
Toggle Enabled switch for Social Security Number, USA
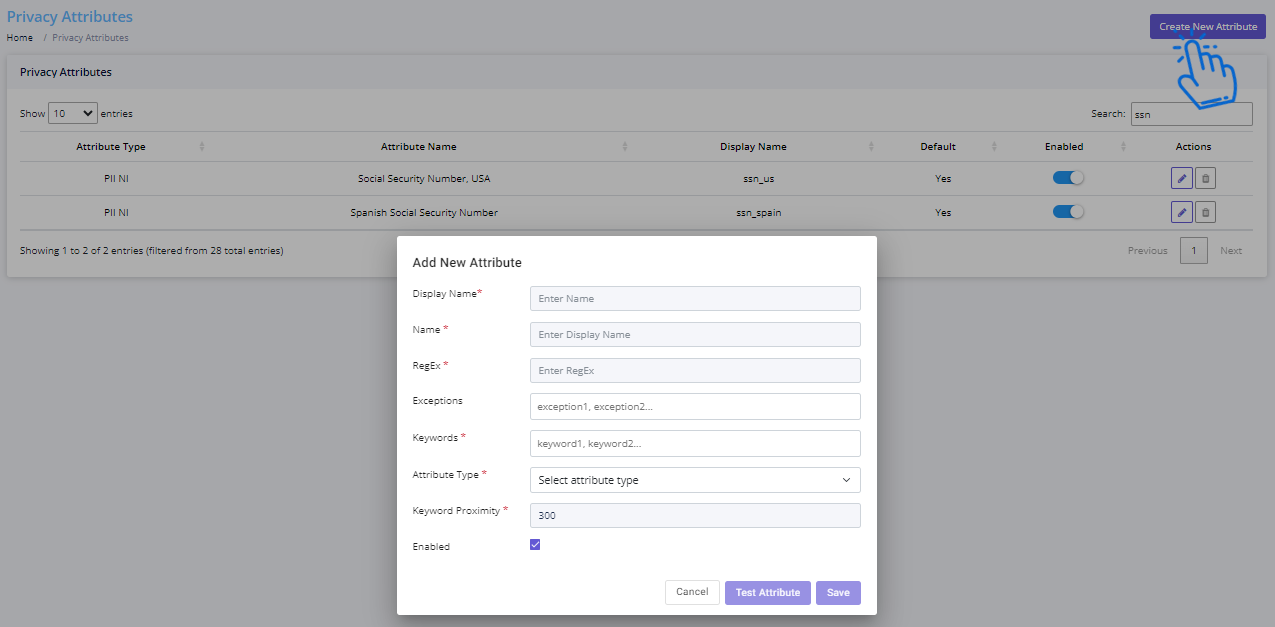1068,178
